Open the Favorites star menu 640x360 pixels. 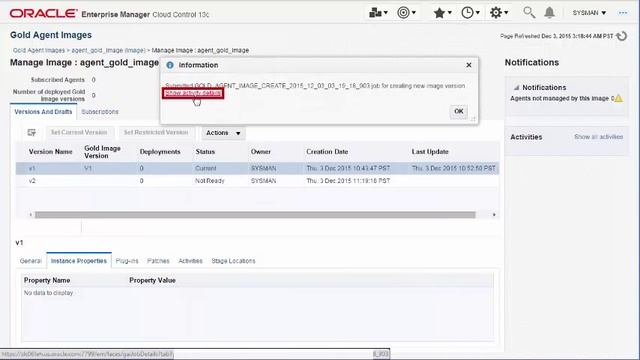pyautogui.click(x=442, y=13)
